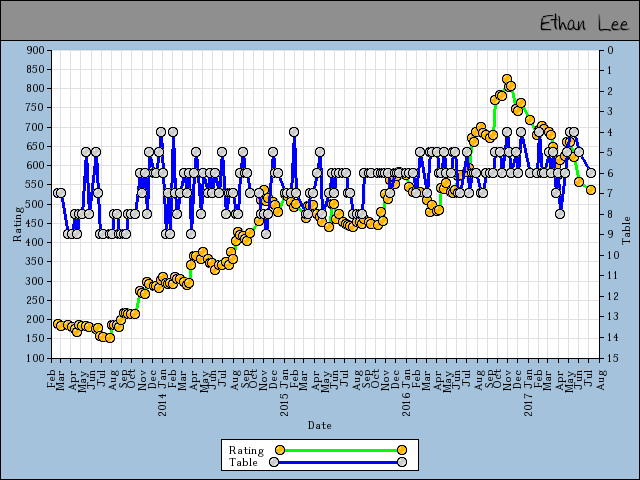Click the '750' rating axis value
The height and width of the screenshot is (480, 640).
35,108
